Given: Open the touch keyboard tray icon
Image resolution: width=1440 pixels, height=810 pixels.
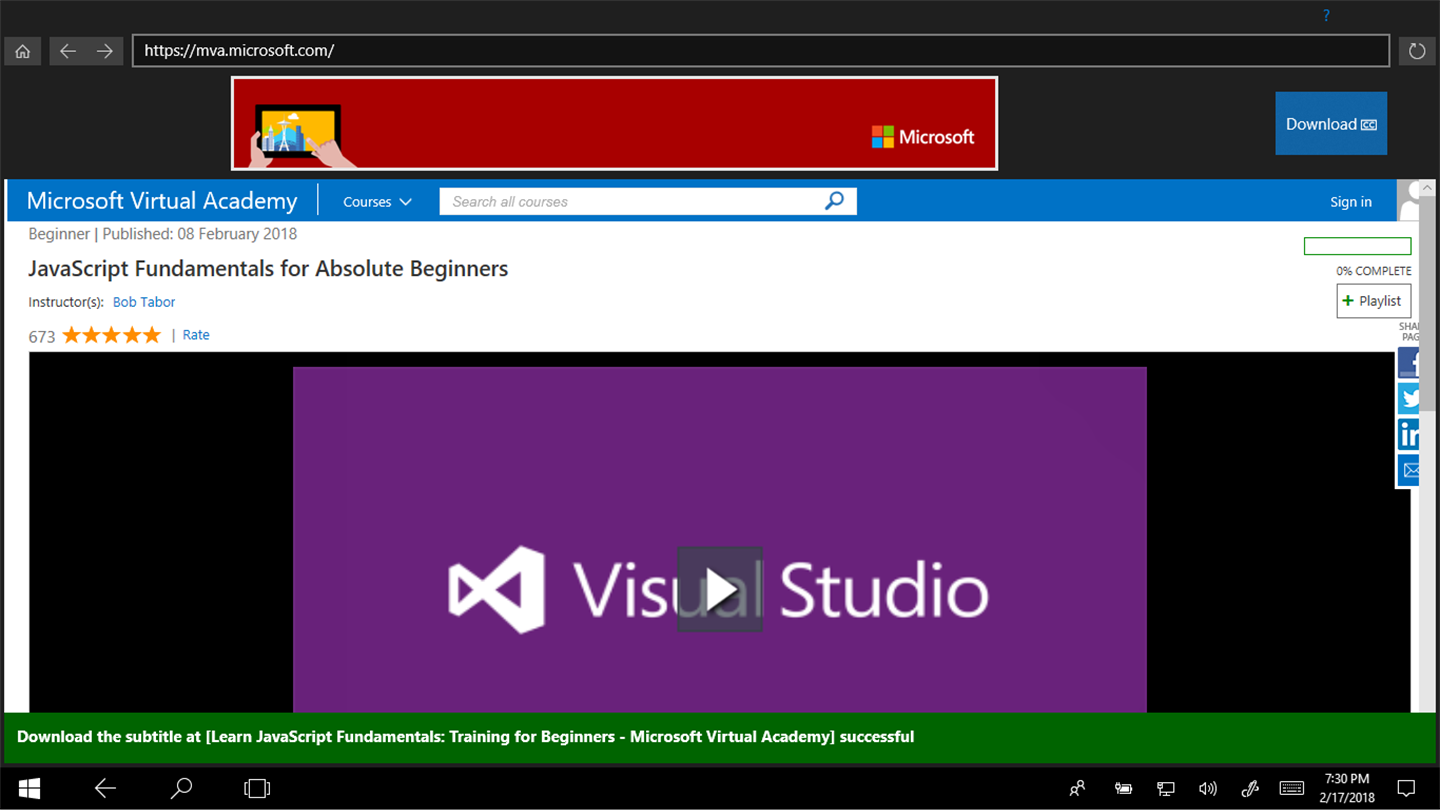Looking at the screenshot, I should point(1292,788).
